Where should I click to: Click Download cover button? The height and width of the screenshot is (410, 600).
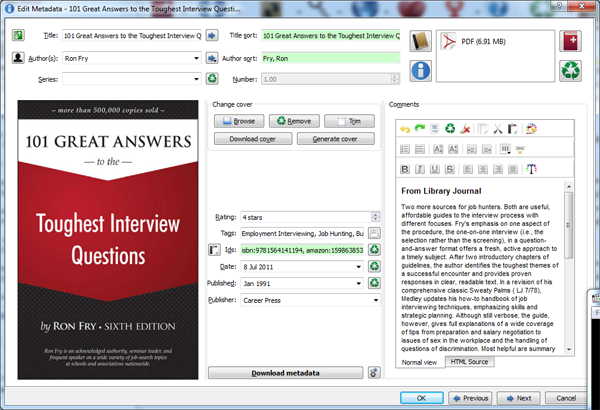(x=253, y=139)
